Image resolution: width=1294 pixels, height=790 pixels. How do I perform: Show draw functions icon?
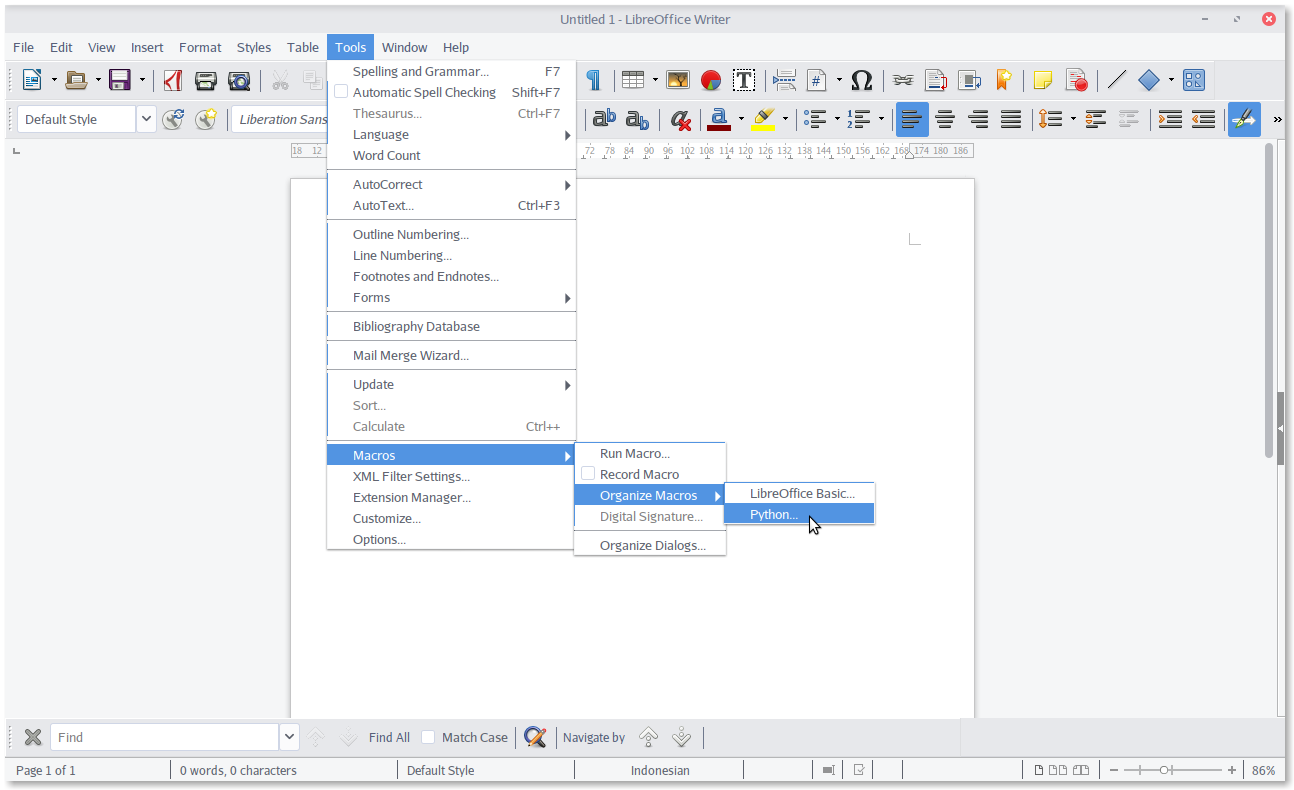click(1194, 80)
